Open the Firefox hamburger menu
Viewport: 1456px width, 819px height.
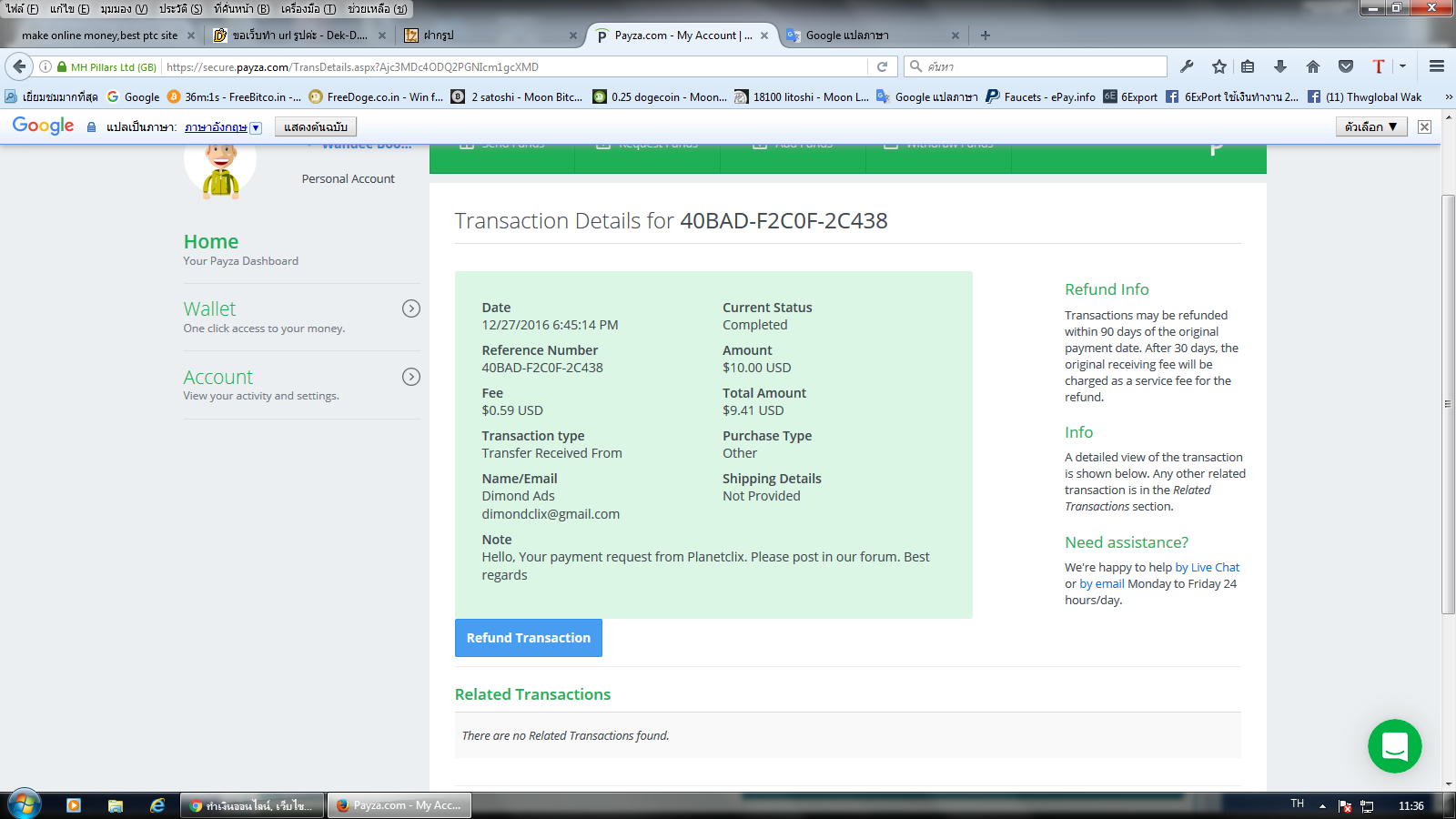[1437, 66]
